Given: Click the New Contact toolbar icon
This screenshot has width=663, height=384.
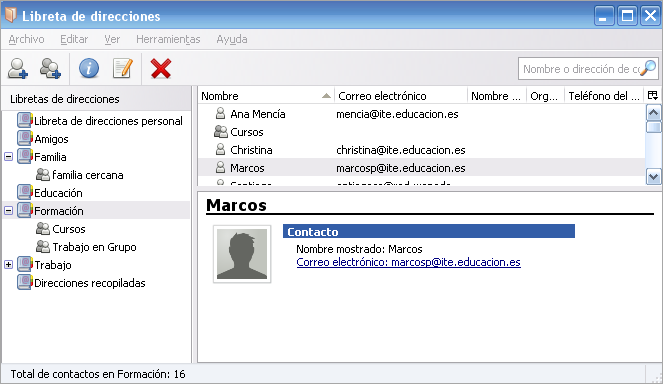Looking at the screenshot, I should tap(18, 68).
